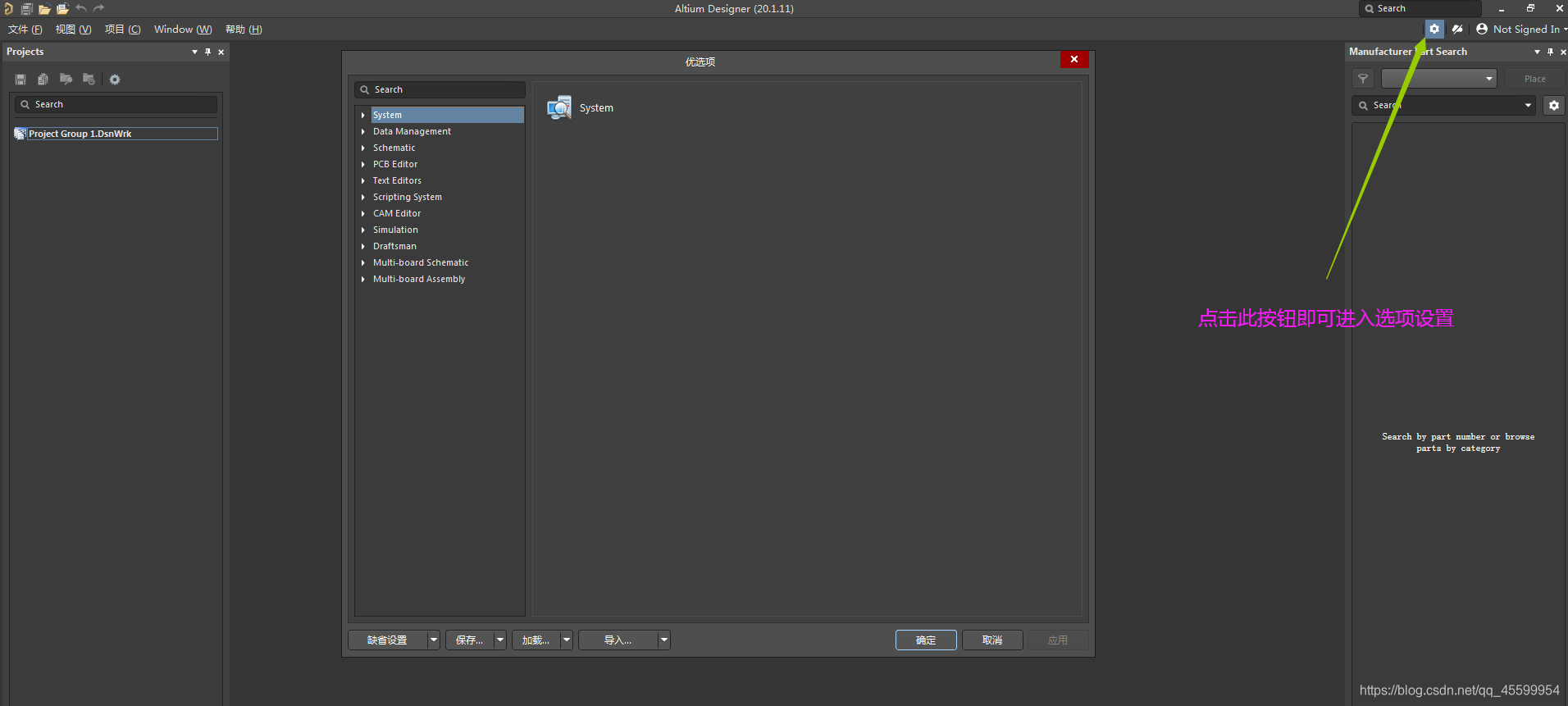Click the Redo arrow in title bar

99,8
